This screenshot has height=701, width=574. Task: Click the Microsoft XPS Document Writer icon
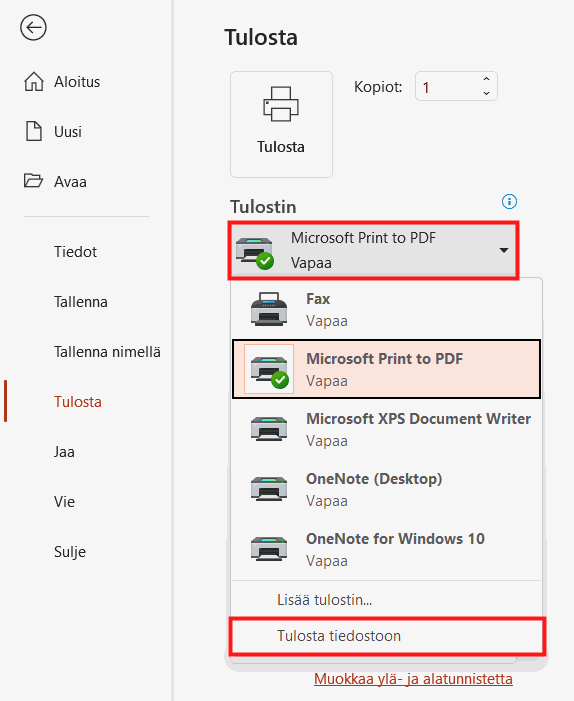pos(269,429)
